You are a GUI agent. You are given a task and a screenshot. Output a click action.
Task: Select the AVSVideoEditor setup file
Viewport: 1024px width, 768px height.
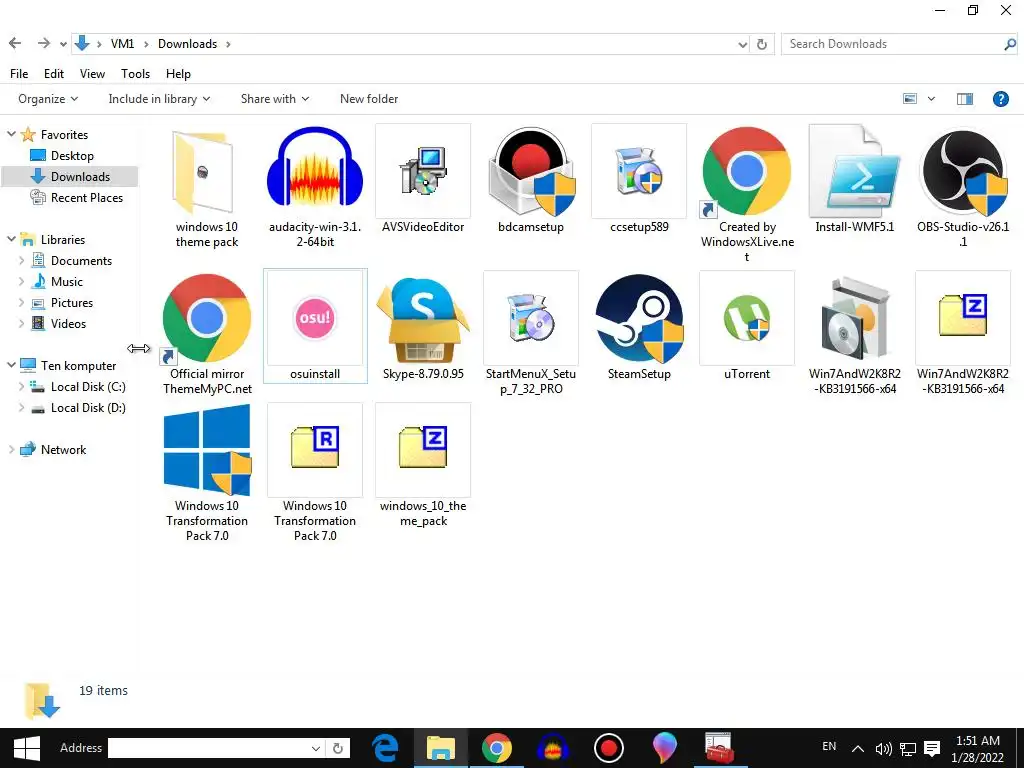tap(423, 180)
